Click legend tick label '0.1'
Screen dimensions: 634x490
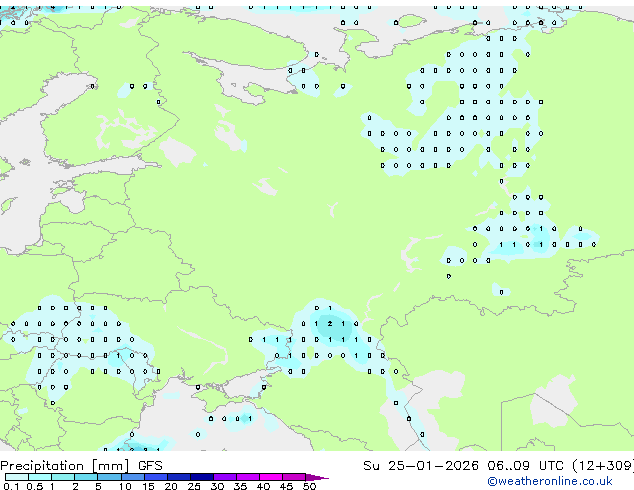coord(11,486)
